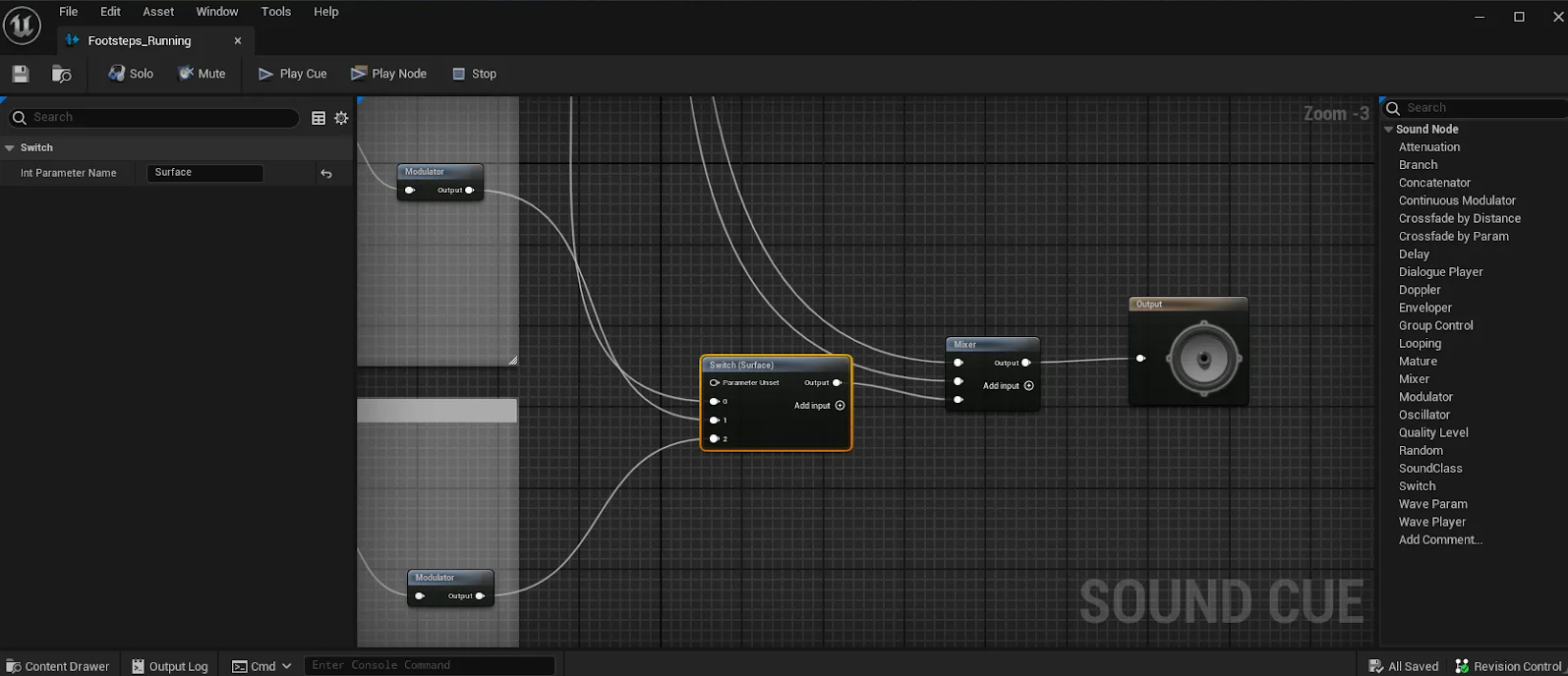
Task: Click Play Cue
Action: click(x=292, y=74)
